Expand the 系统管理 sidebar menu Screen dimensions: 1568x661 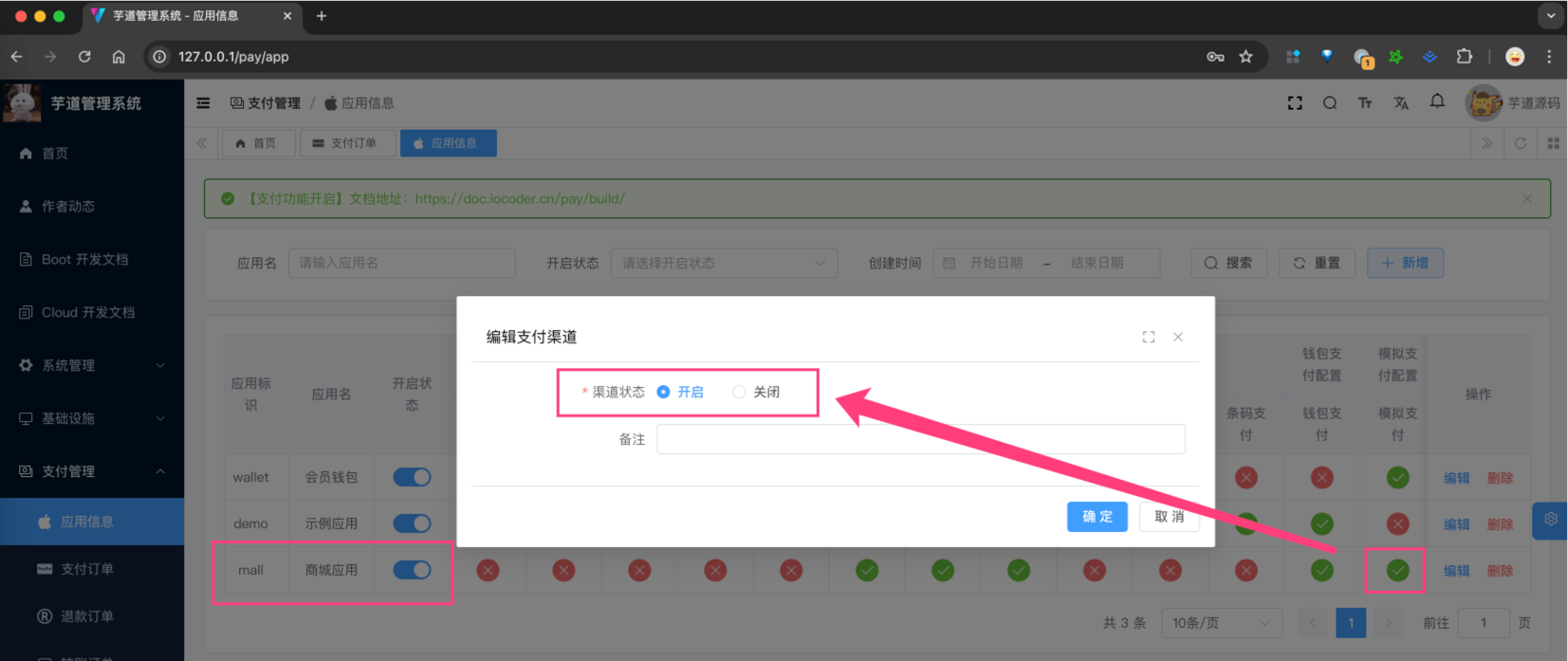click(x=92, y=365)
